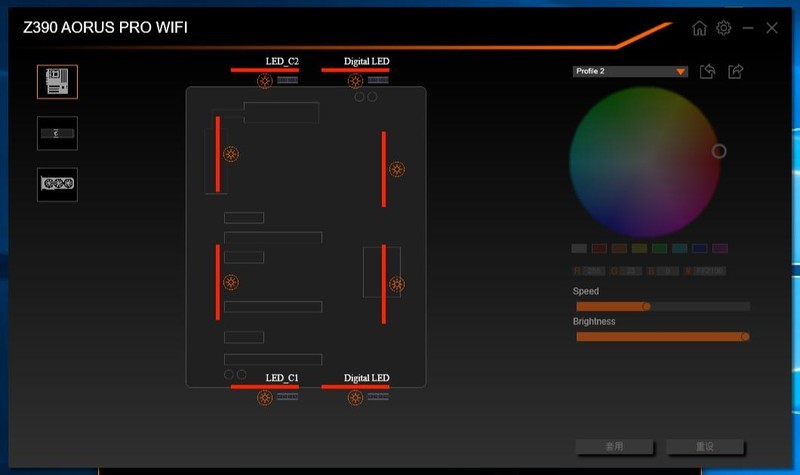800x475 pixels.
Task: Click the Brightness slider handle
Action: pyautogui.click(x=745, y=337)
